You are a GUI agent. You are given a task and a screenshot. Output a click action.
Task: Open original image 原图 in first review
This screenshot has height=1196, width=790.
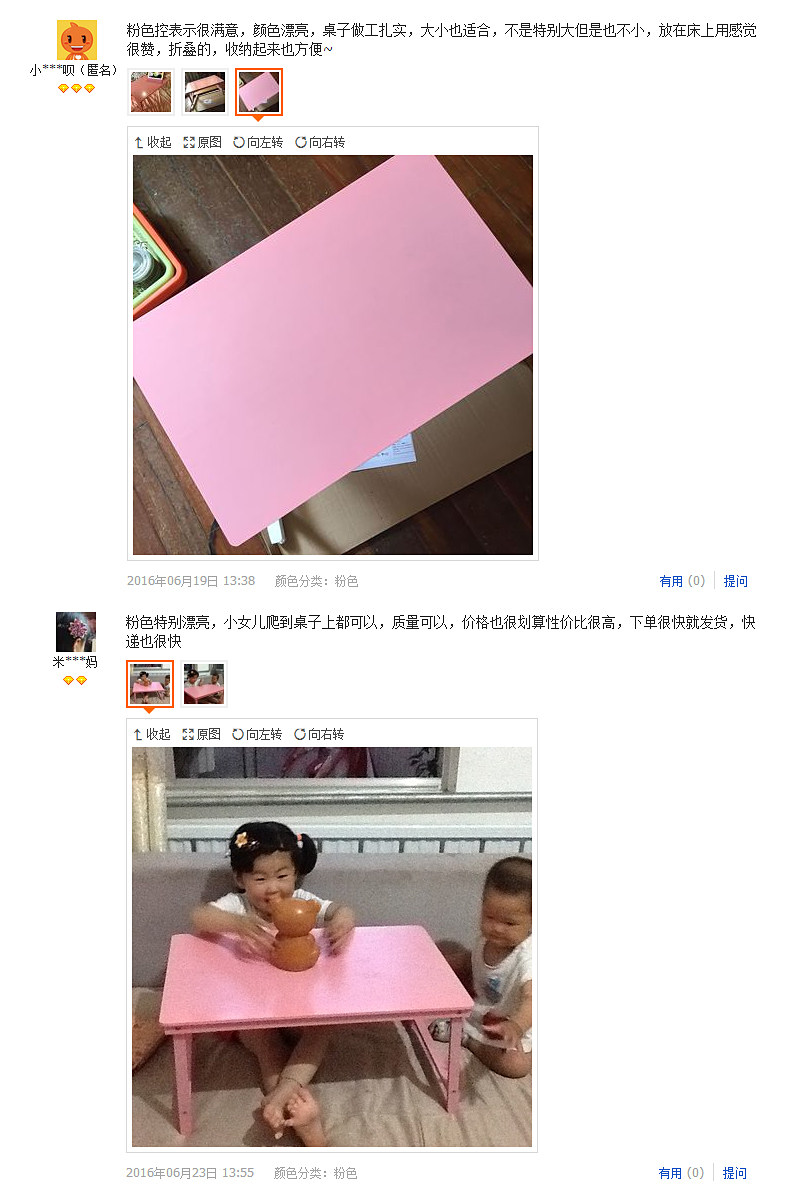pos(202,143)
